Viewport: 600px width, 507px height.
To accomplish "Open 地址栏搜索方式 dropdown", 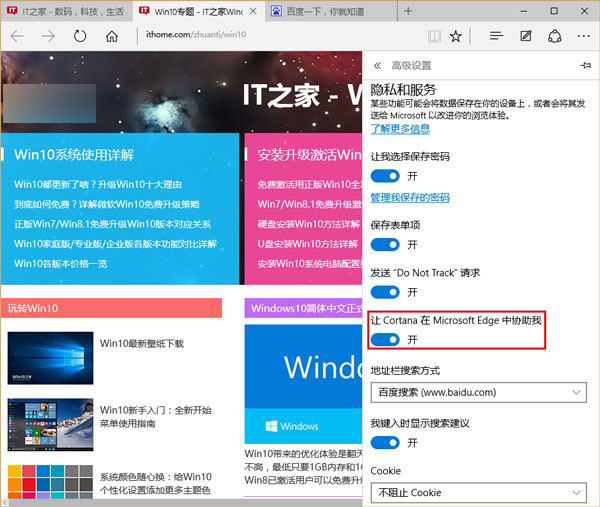I will point(478,392).
